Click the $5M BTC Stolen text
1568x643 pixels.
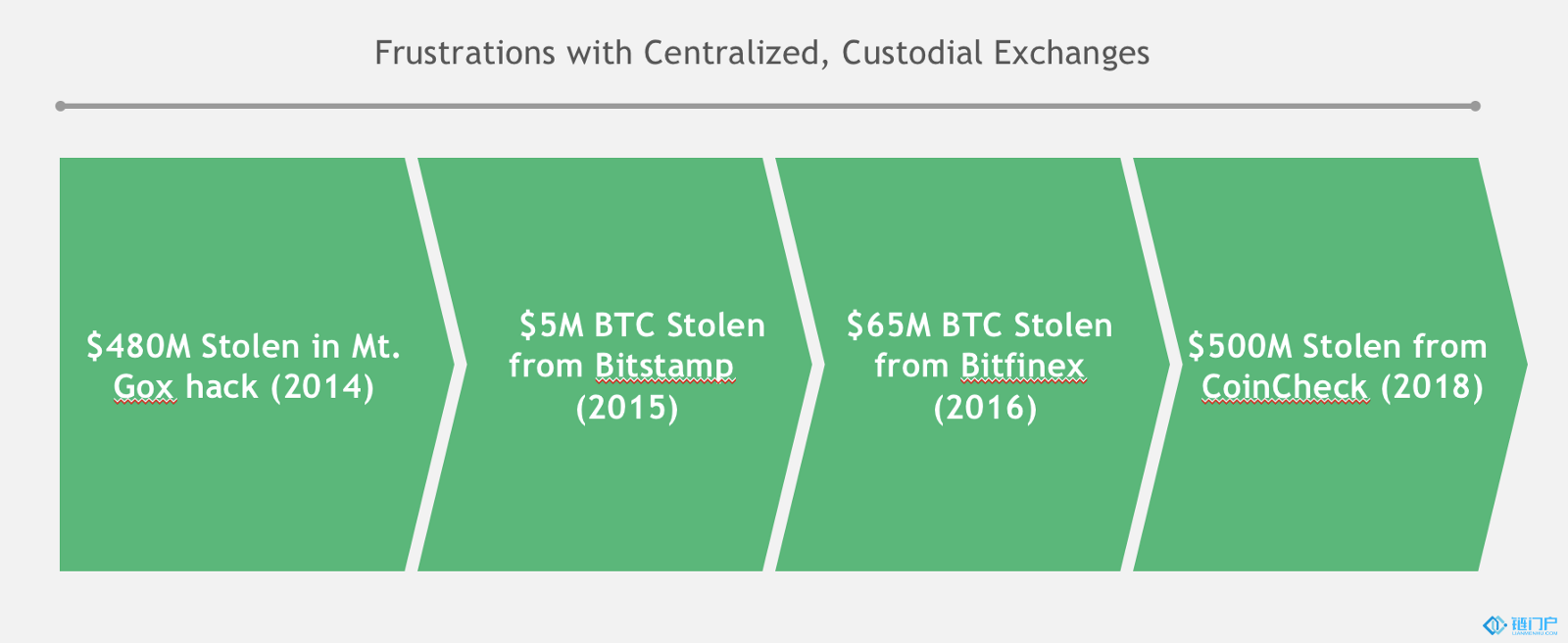[642, 325]
